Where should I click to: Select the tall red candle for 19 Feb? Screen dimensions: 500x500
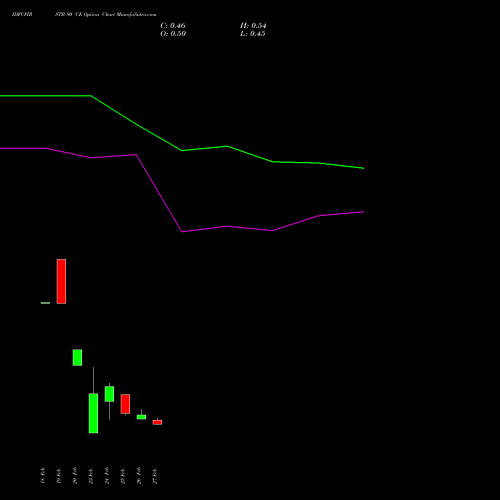[61, 281]
